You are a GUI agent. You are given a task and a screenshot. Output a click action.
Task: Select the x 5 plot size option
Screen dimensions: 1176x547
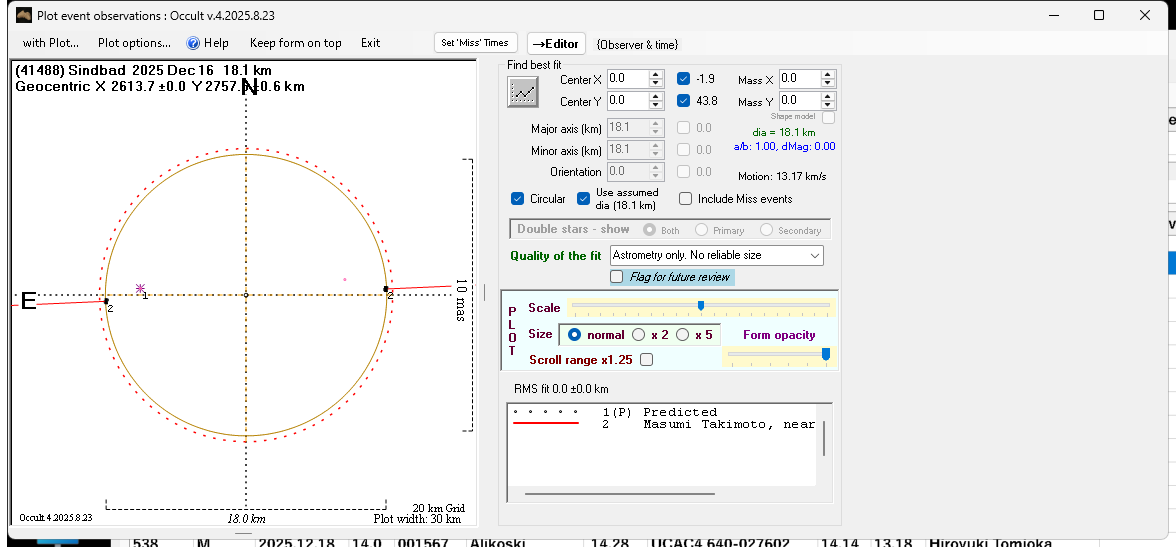point(683,335)
